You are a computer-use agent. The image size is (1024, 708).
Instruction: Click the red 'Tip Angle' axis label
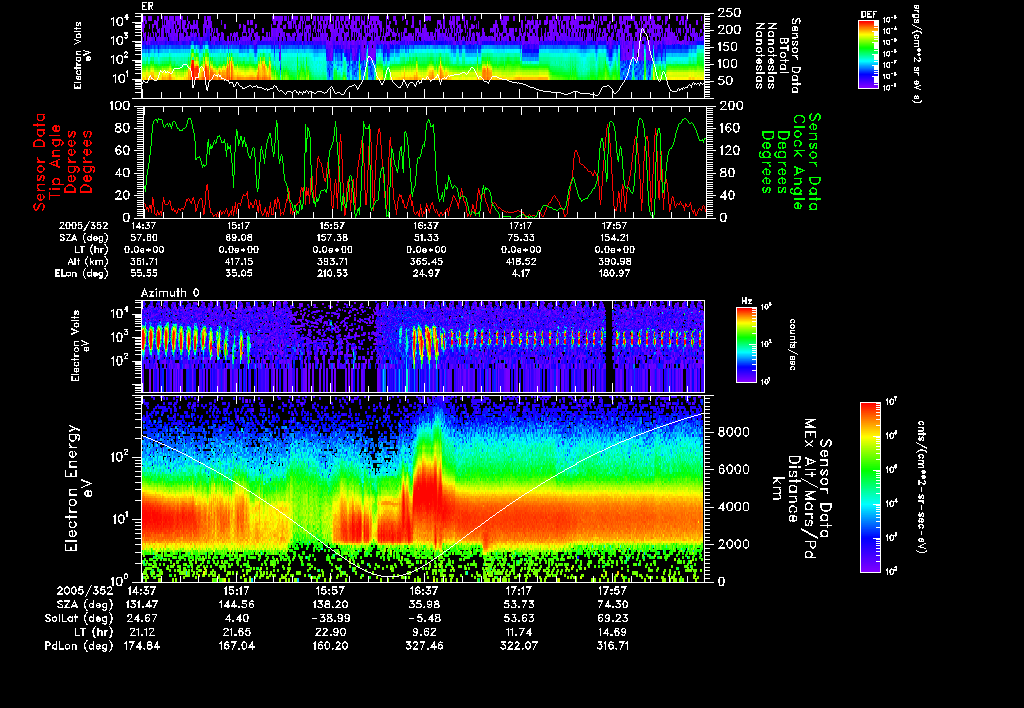point(56,162)
